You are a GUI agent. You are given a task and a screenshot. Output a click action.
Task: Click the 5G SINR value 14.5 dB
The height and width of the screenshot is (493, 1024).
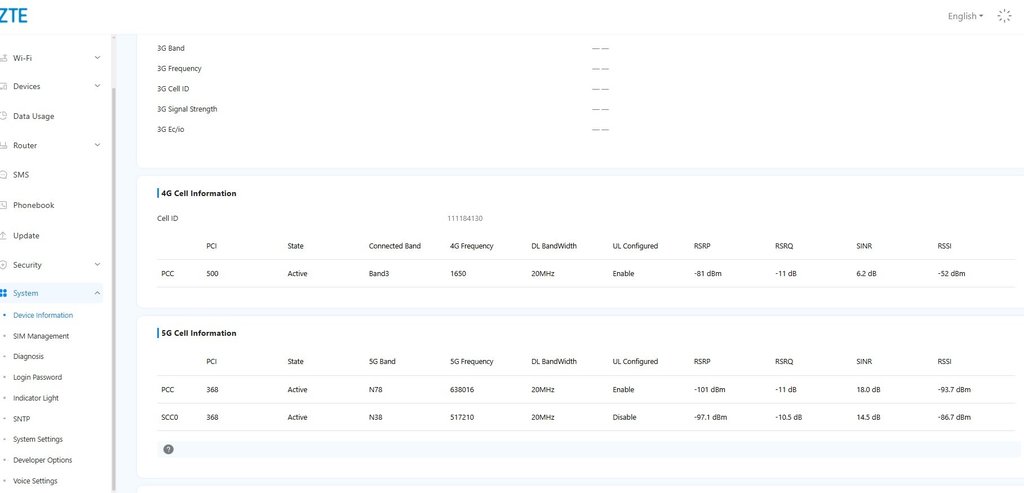869,417
